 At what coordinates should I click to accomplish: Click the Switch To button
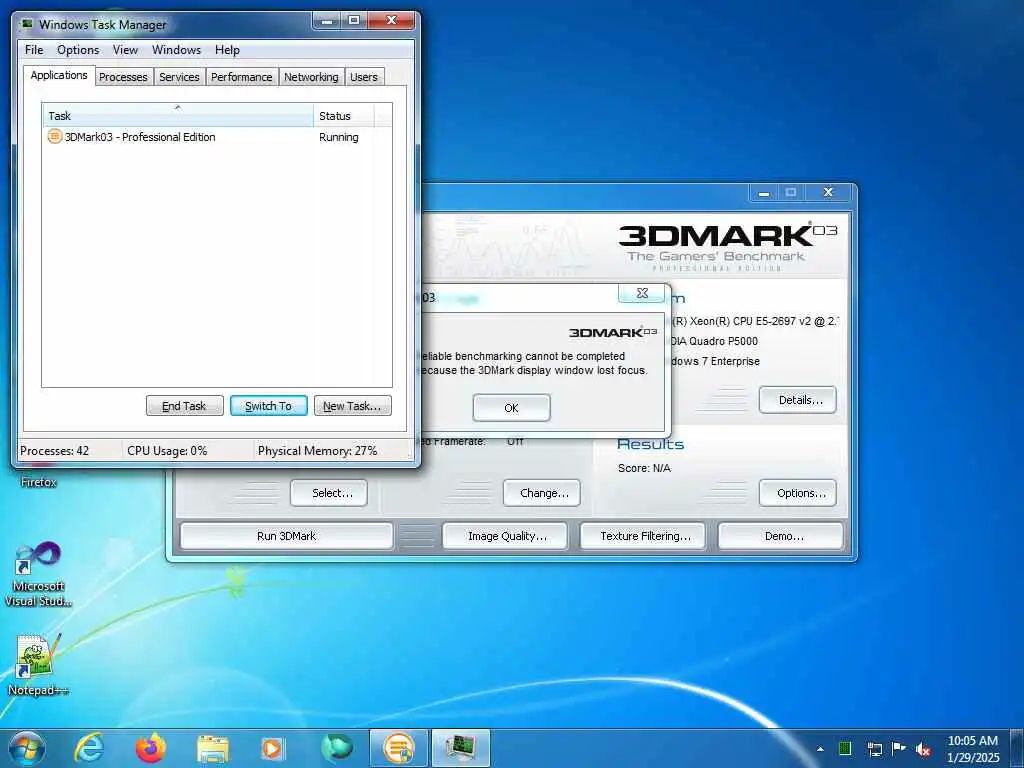click(268, 406)
